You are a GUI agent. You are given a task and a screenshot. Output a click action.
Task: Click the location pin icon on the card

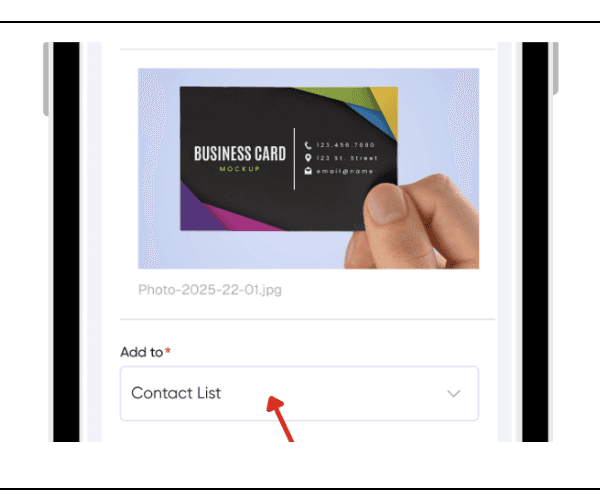(x=308, y=158)
